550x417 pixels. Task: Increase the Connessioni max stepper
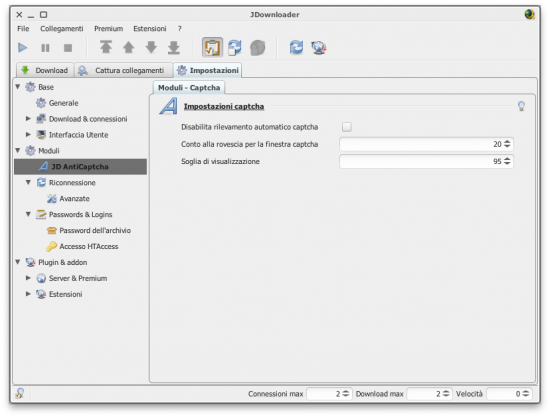[x=346, y=391]
